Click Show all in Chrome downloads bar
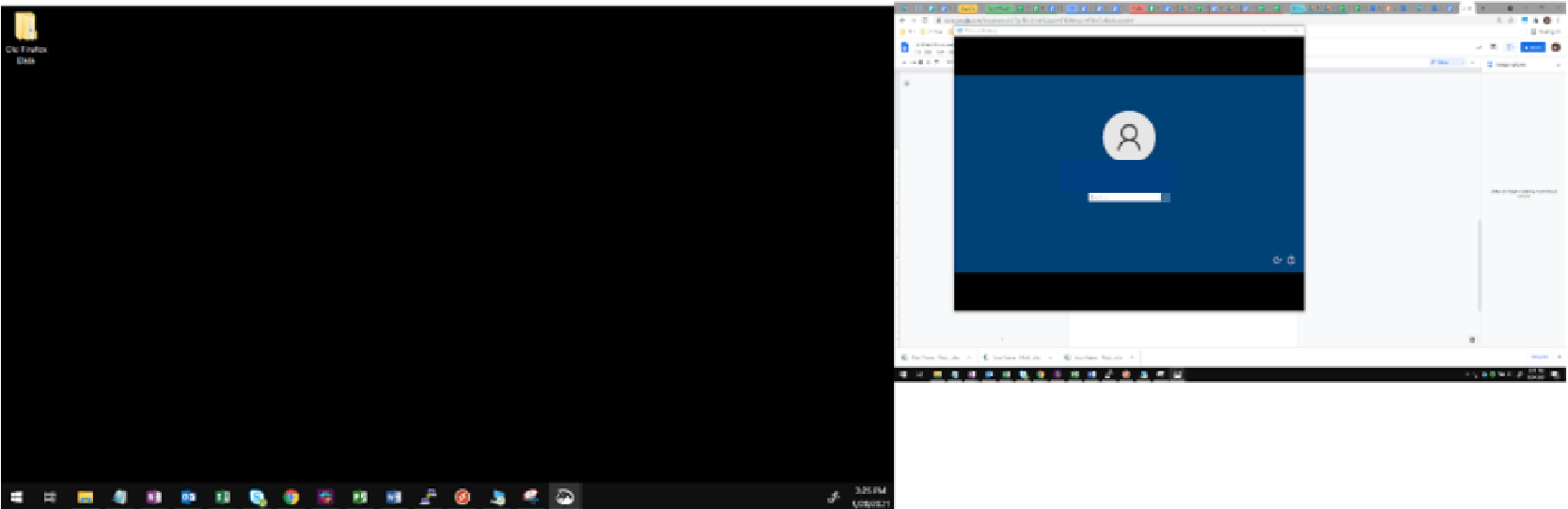The image size is (1568, 509). click(1540, 358)
